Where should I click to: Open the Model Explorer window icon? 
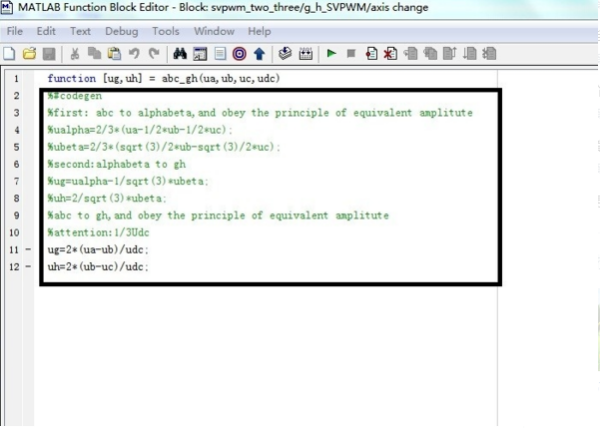pos(200,54)
